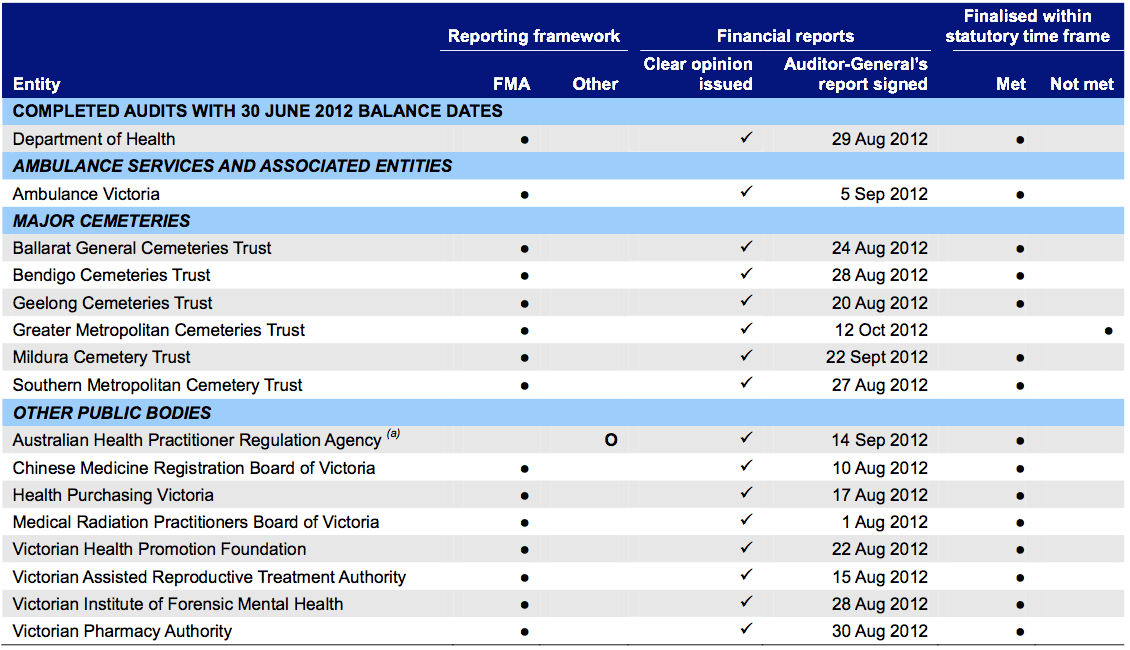This screenshot has width=1130, height=650.
Task: Click 'Mildura Cemetery Trust' row label
Action: tap(101, 357)
